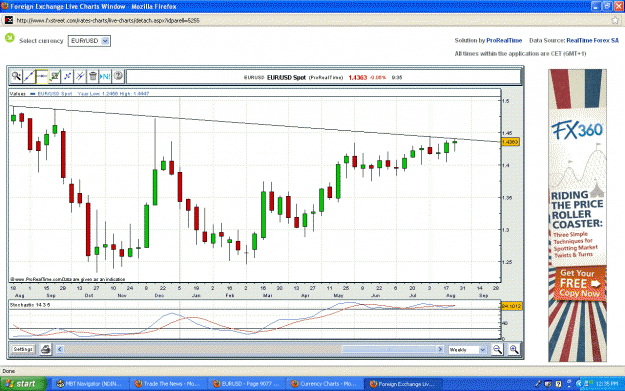Switch to EURUSD - Page 9077 taskbar item

(x=247, y=384)
